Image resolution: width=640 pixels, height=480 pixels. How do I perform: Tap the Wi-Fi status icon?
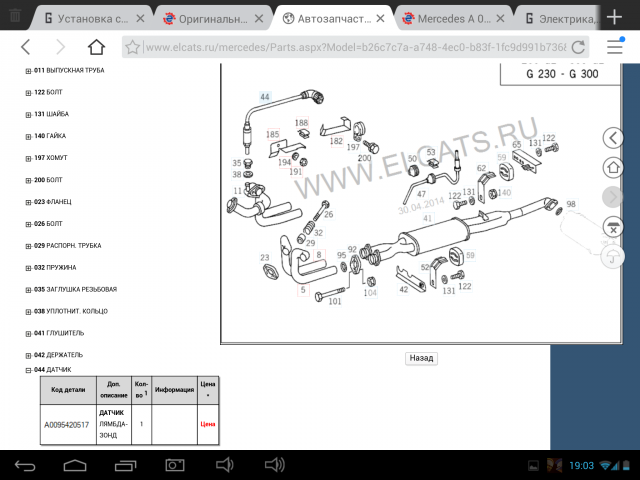click(605, 465)
